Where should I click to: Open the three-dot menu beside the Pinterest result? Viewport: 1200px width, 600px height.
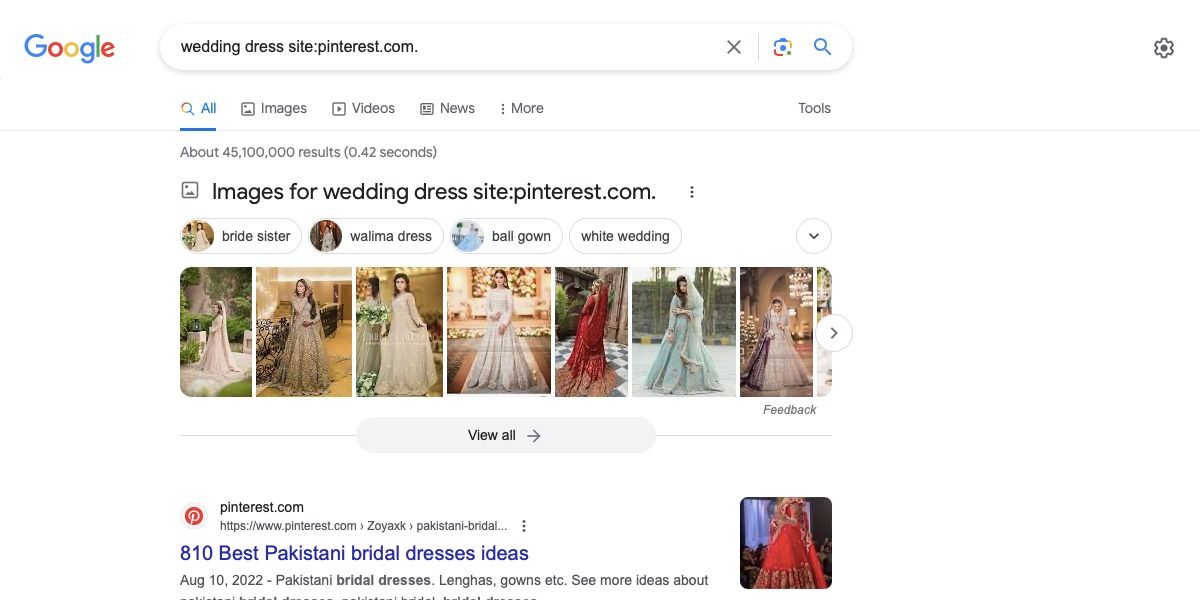coord(523,525)
